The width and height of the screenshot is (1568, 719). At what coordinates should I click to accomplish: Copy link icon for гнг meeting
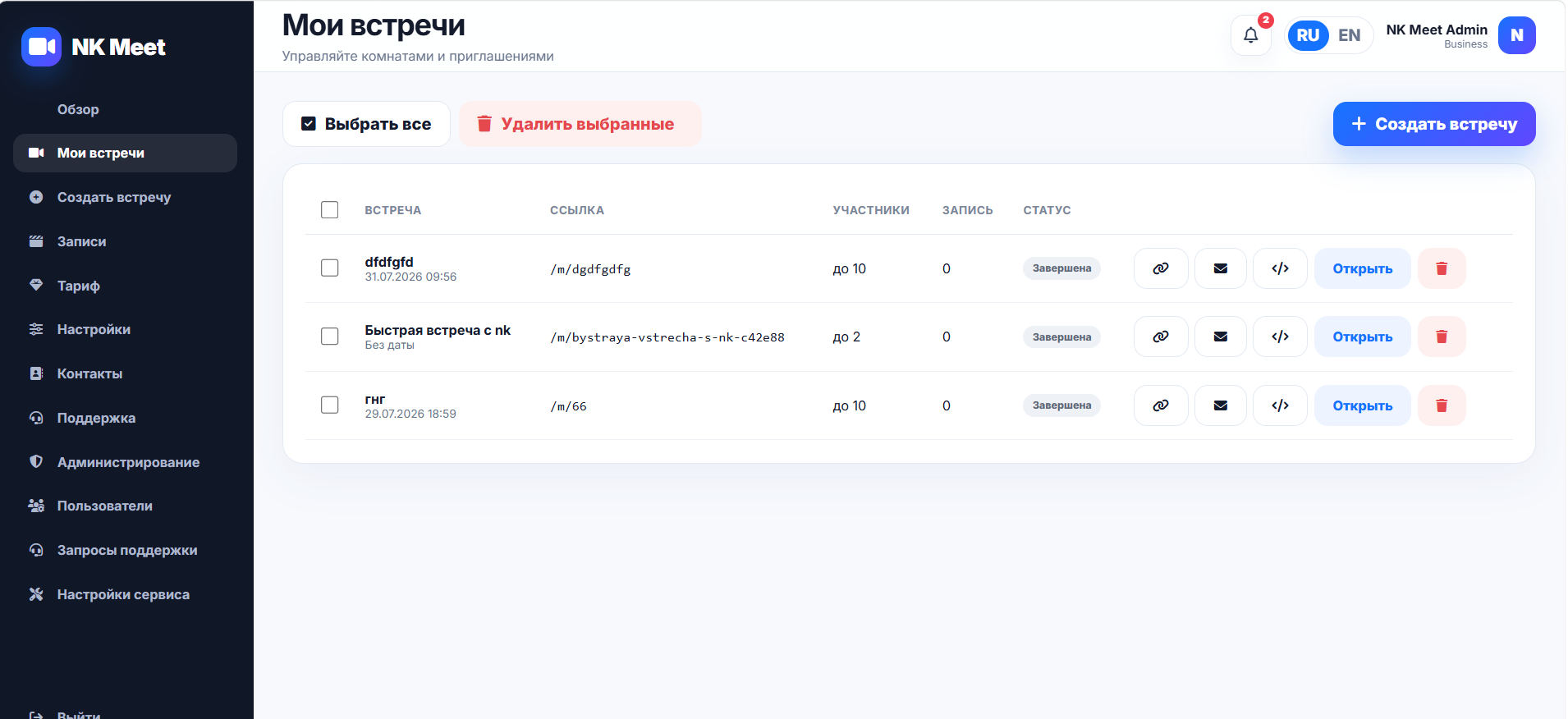pyautogui.click(x=1161, y=405)
